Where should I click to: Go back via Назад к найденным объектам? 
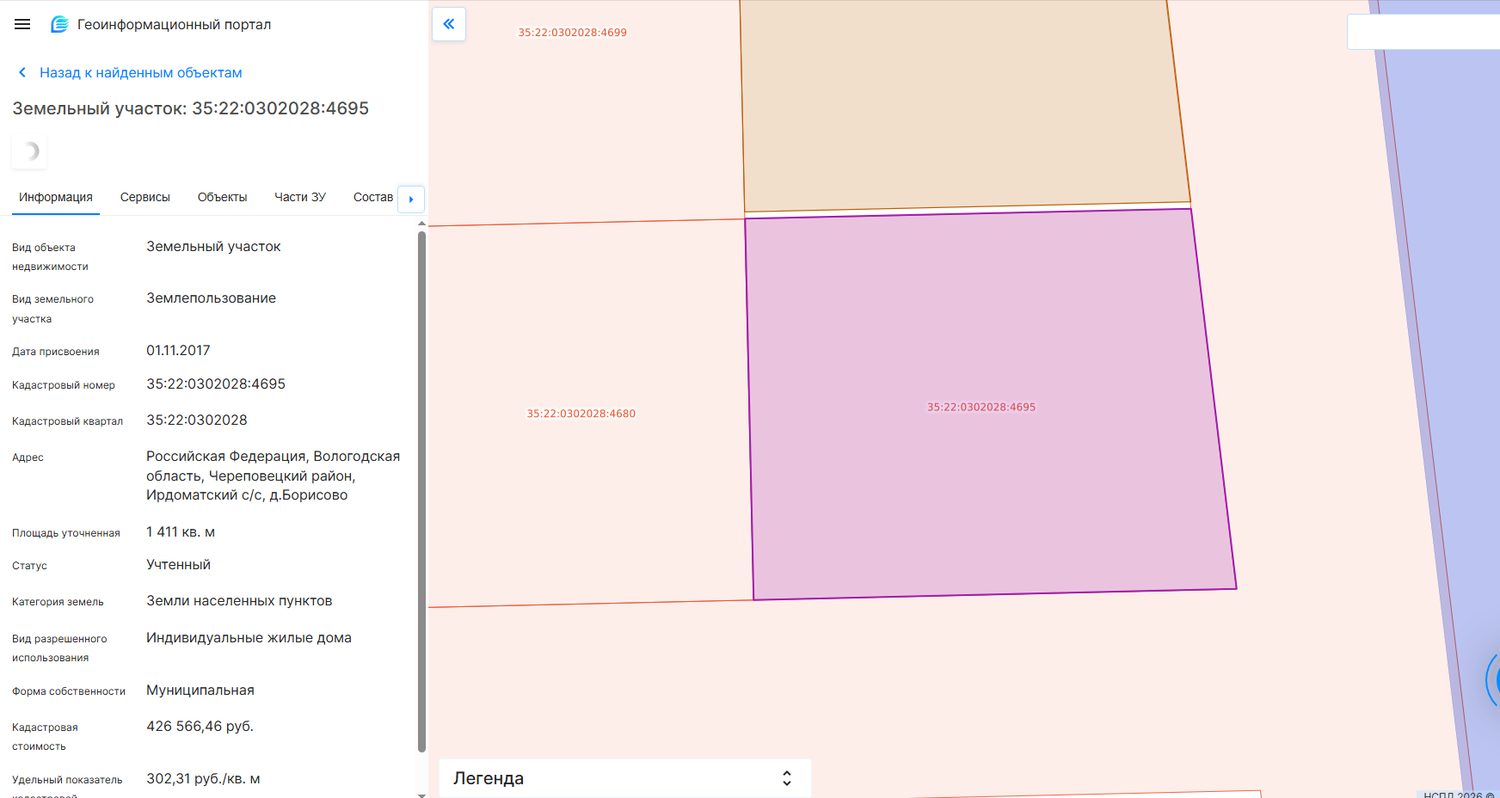(x=141, y=73)
